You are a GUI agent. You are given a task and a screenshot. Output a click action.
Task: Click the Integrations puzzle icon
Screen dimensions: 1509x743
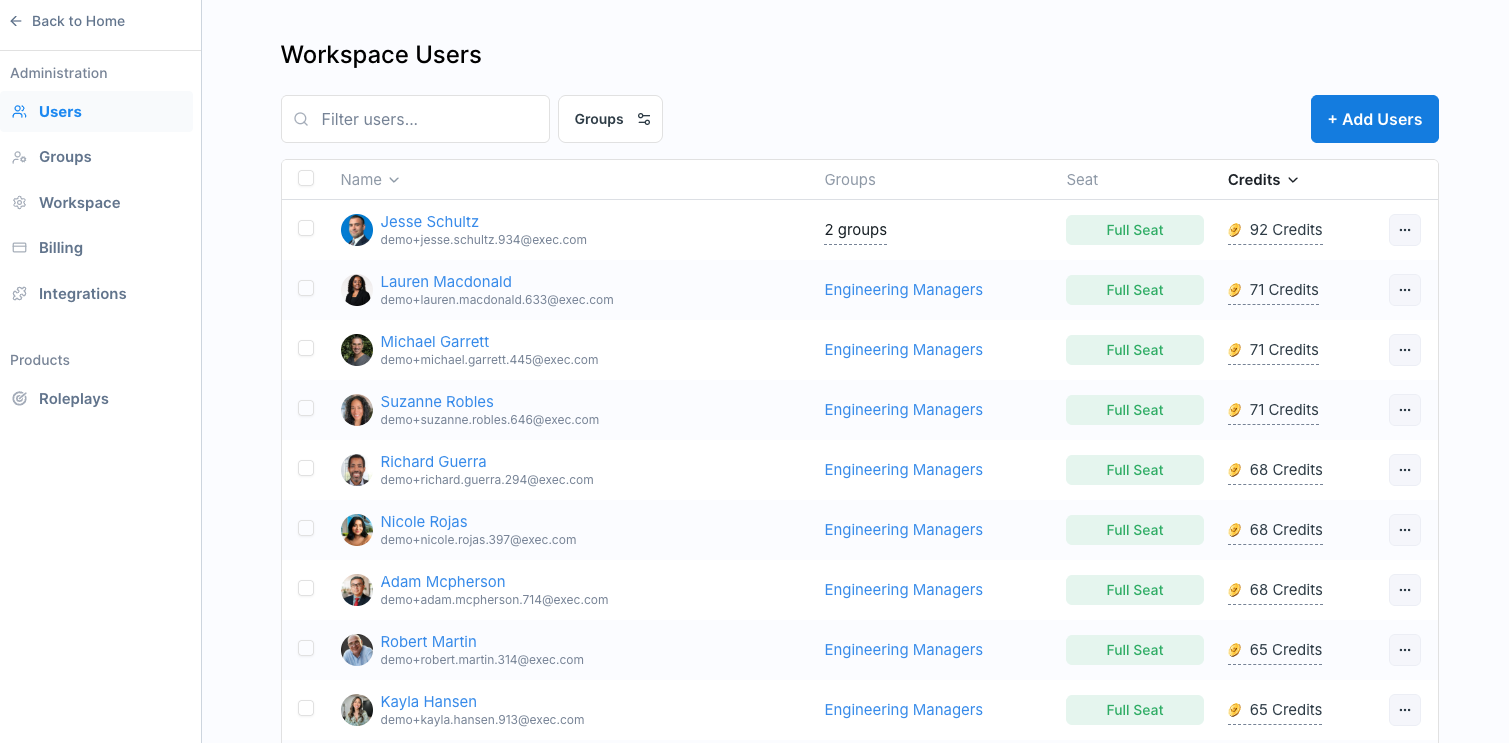(19, 294)
